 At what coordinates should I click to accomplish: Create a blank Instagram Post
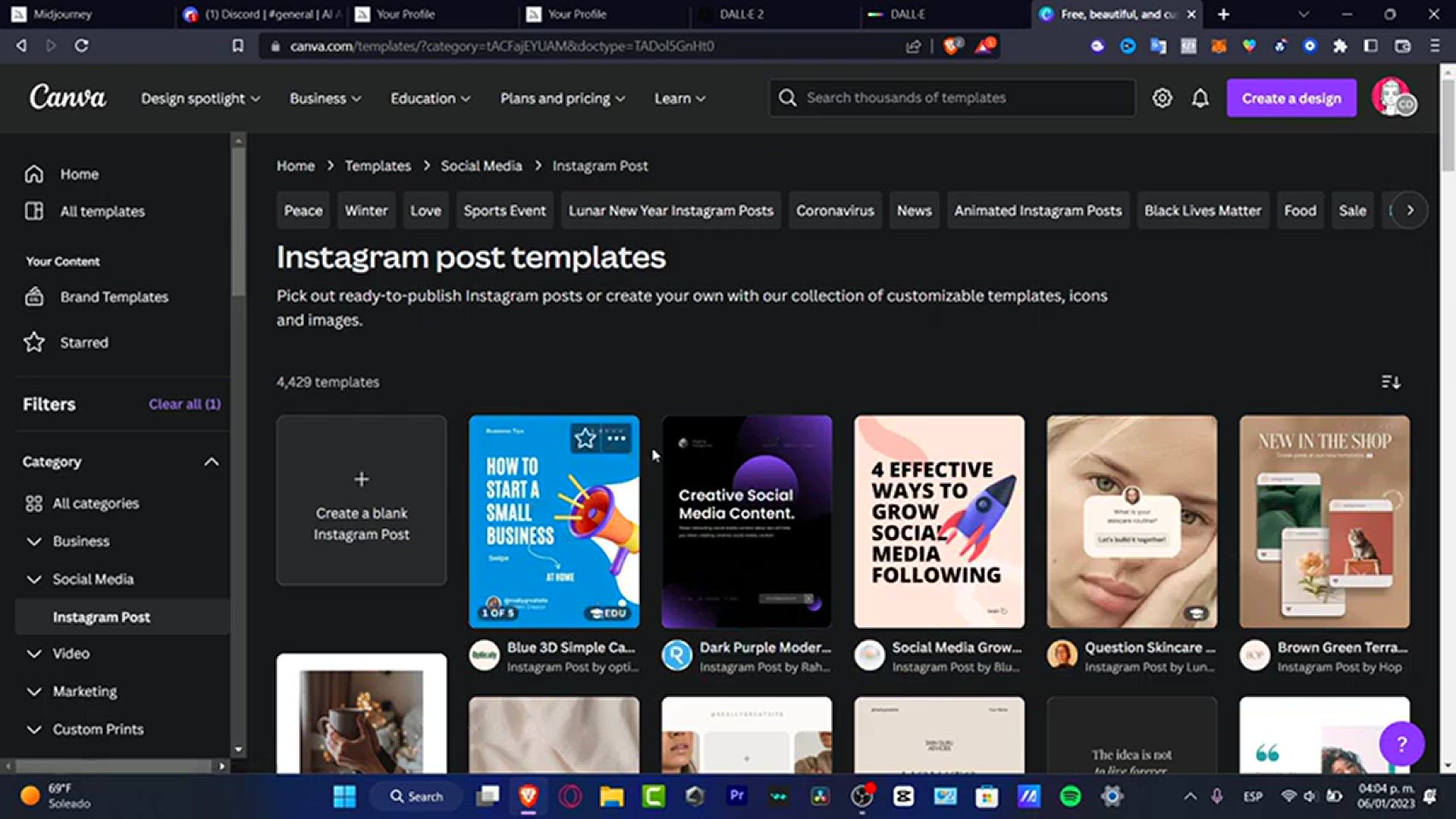click(x=362, y=500)
